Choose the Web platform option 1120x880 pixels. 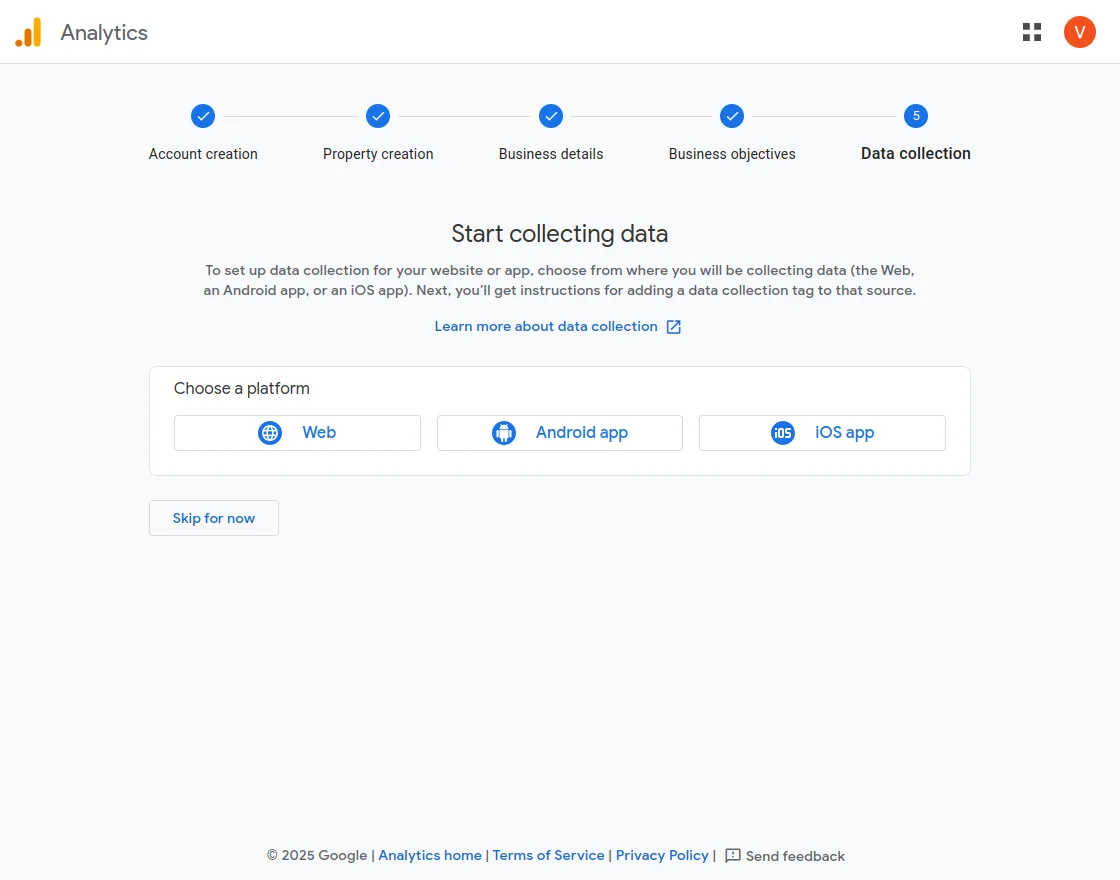(x=297, y=432)
